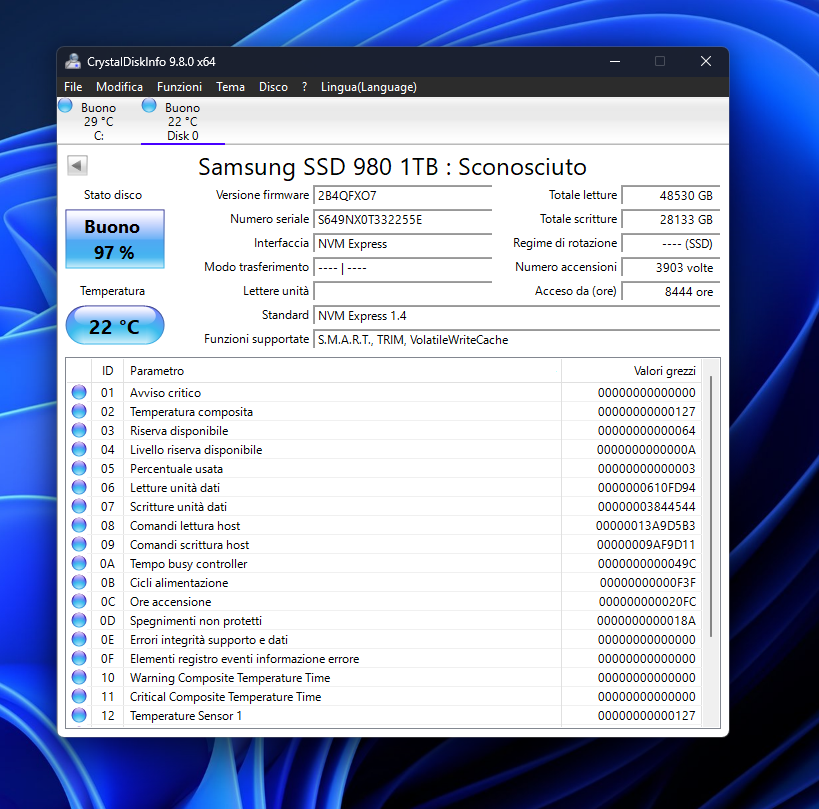Click the status orb for Tempo busy controller
819x809 pixels.
(x=79, y=564)
